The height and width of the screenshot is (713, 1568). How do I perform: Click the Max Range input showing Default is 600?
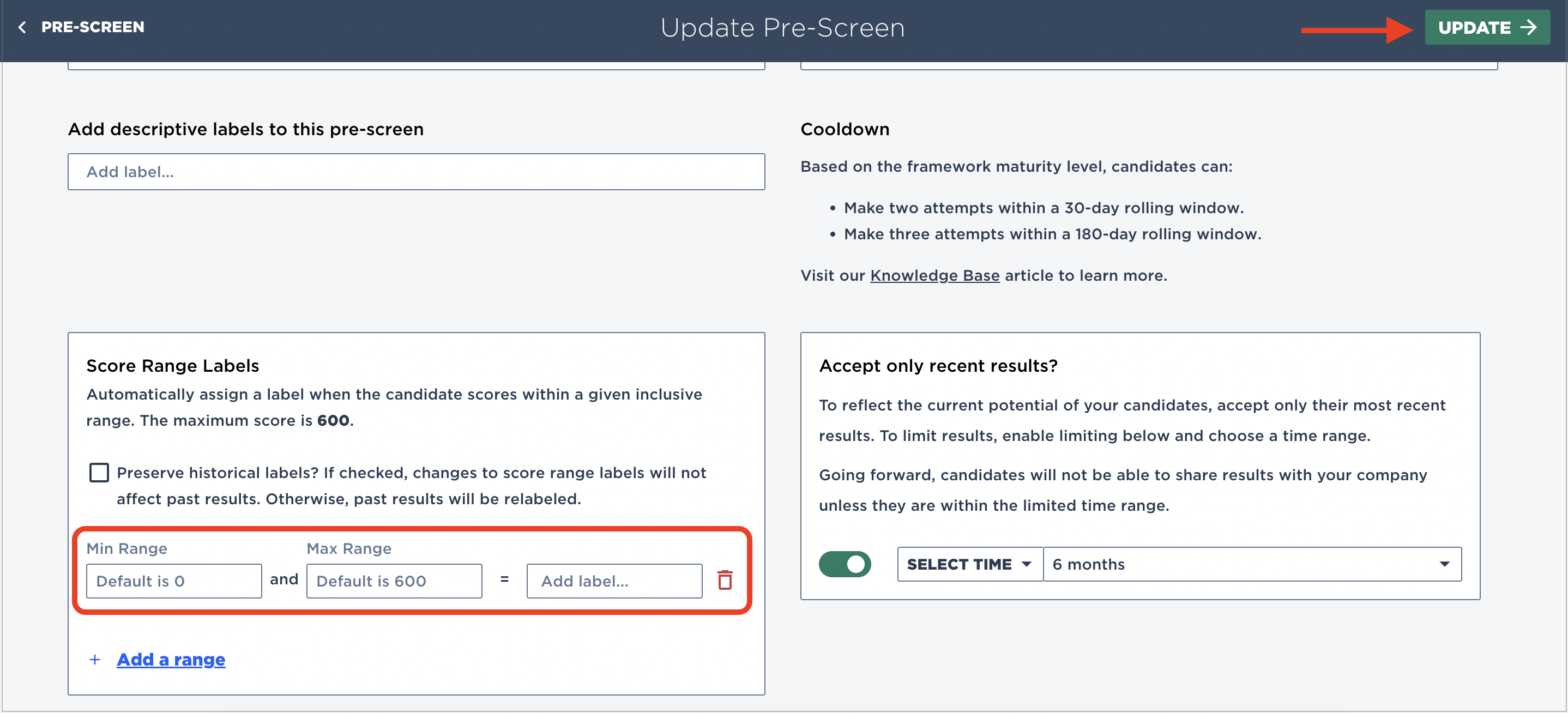tap(394, 581)
